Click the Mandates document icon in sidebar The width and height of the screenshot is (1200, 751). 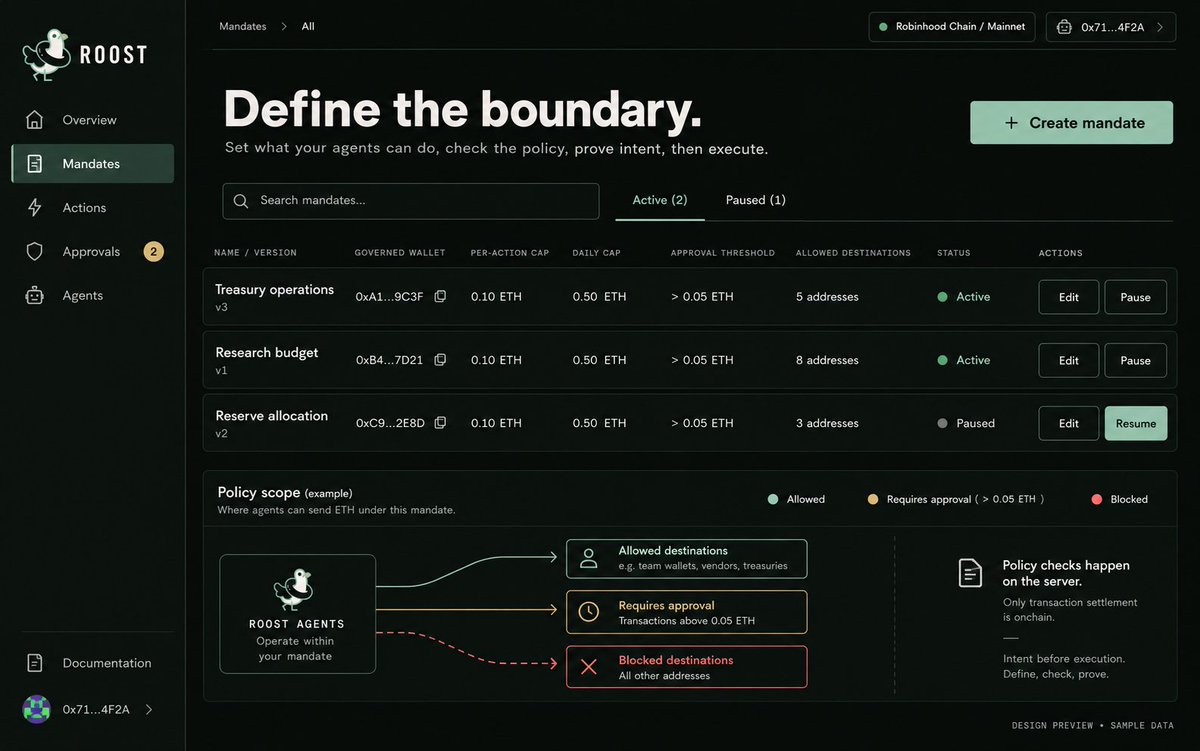[35, 164]
